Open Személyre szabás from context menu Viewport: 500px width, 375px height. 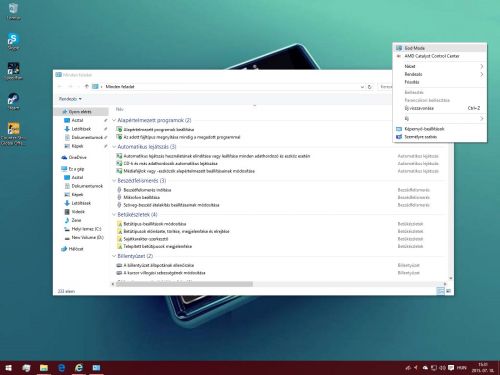[439, 137]
